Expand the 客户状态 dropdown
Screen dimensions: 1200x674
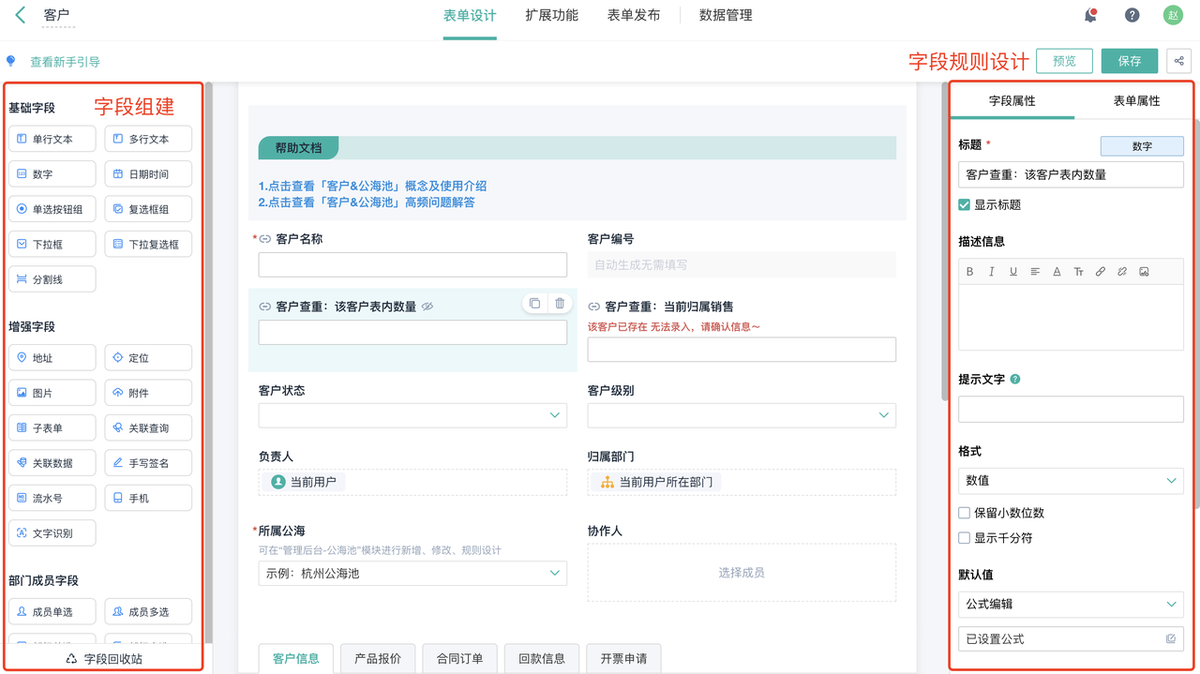click(x=412, y=415)
